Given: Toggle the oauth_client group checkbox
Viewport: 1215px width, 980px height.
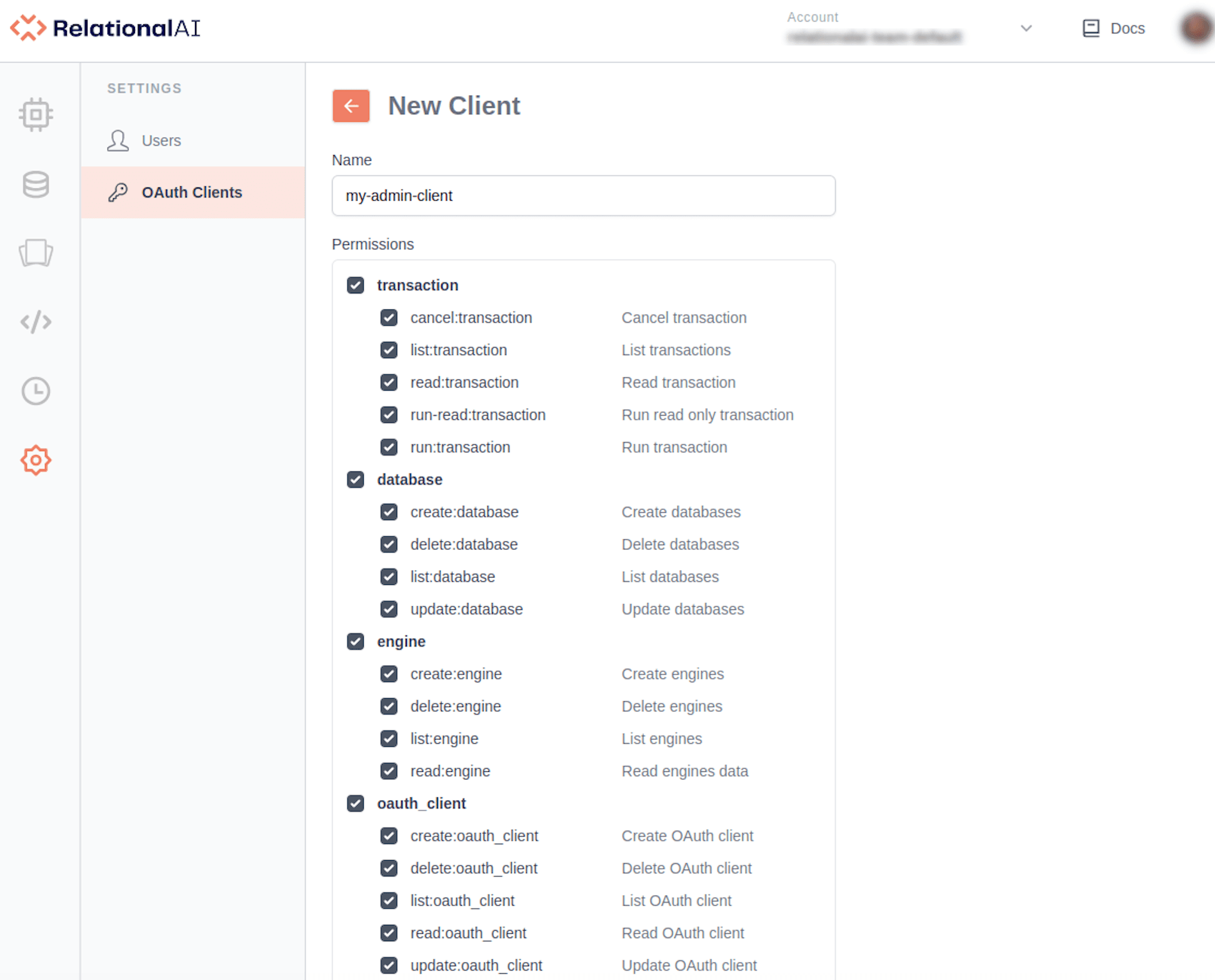Looking at the screenshot, I should 356,803.
